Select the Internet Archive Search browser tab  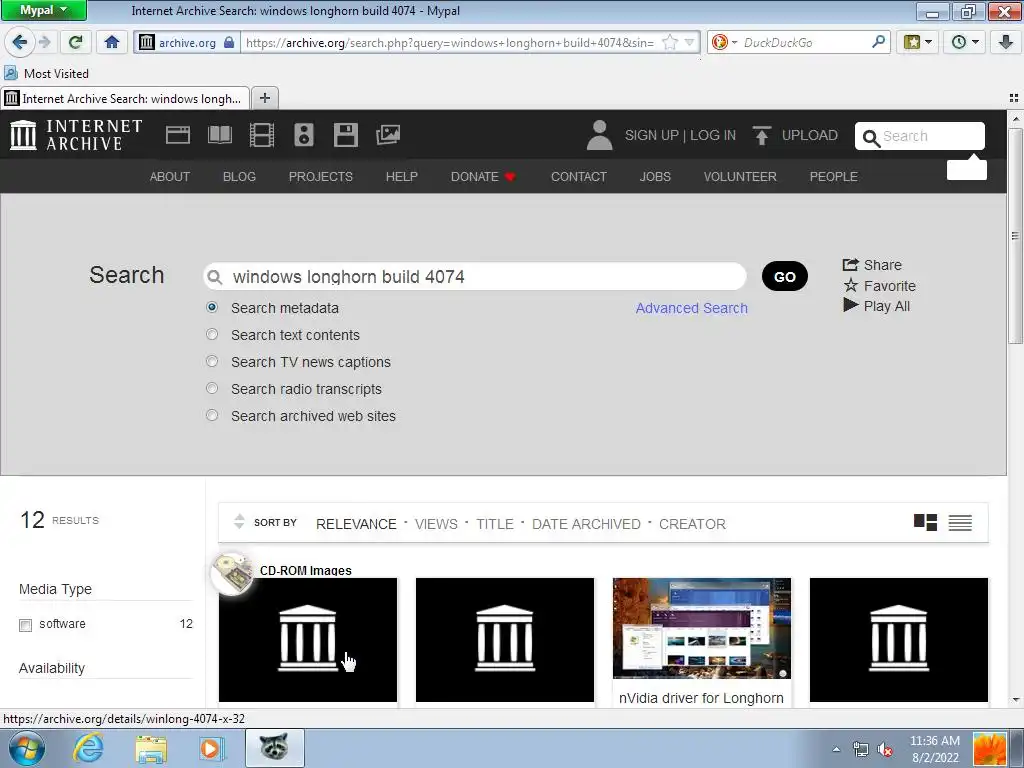(125, 98)
